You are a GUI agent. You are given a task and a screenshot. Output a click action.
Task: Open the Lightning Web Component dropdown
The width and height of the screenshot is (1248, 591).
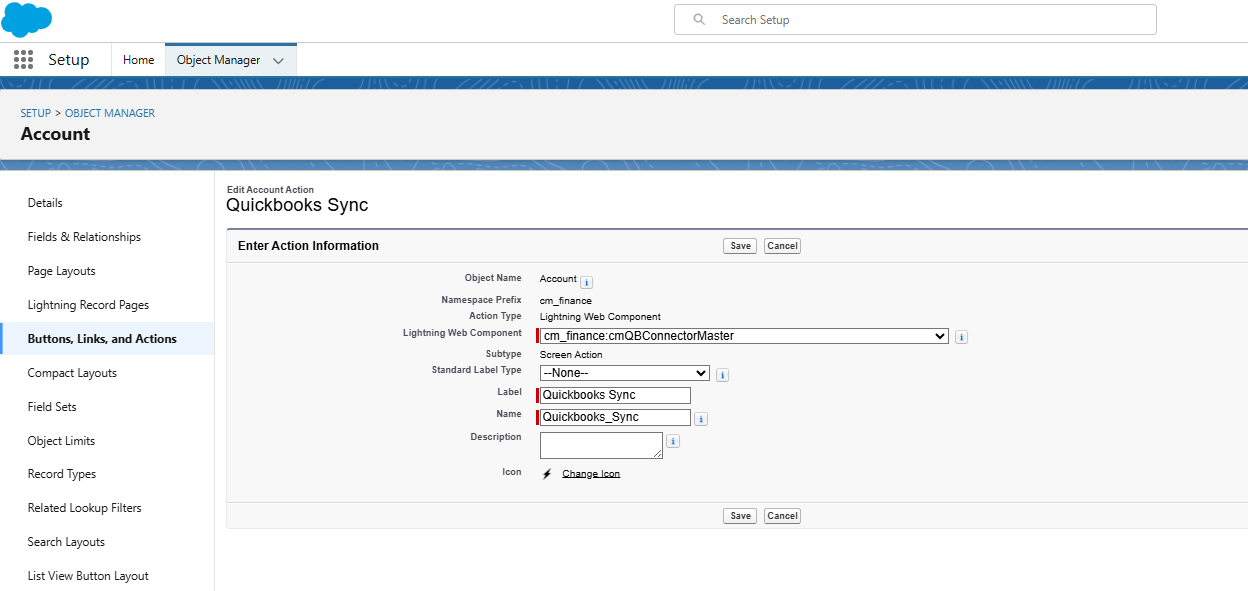click(744, 336)
